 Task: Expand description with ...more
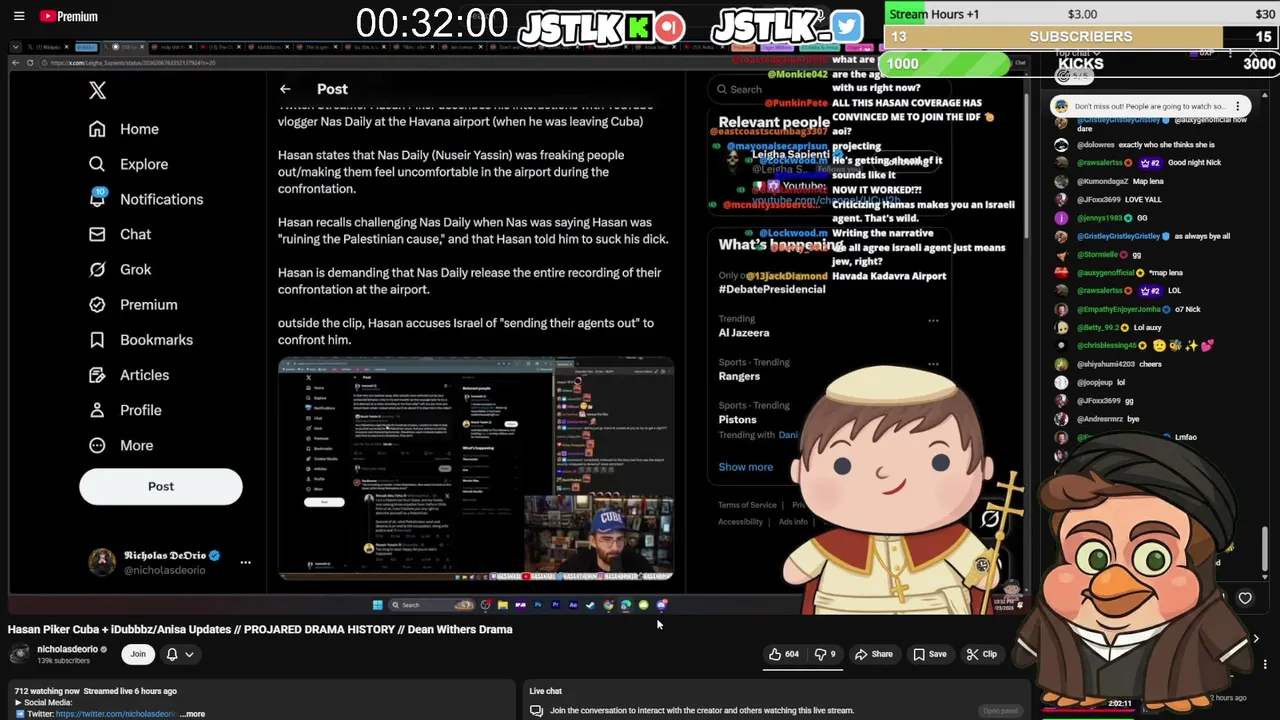pos(194,714)
